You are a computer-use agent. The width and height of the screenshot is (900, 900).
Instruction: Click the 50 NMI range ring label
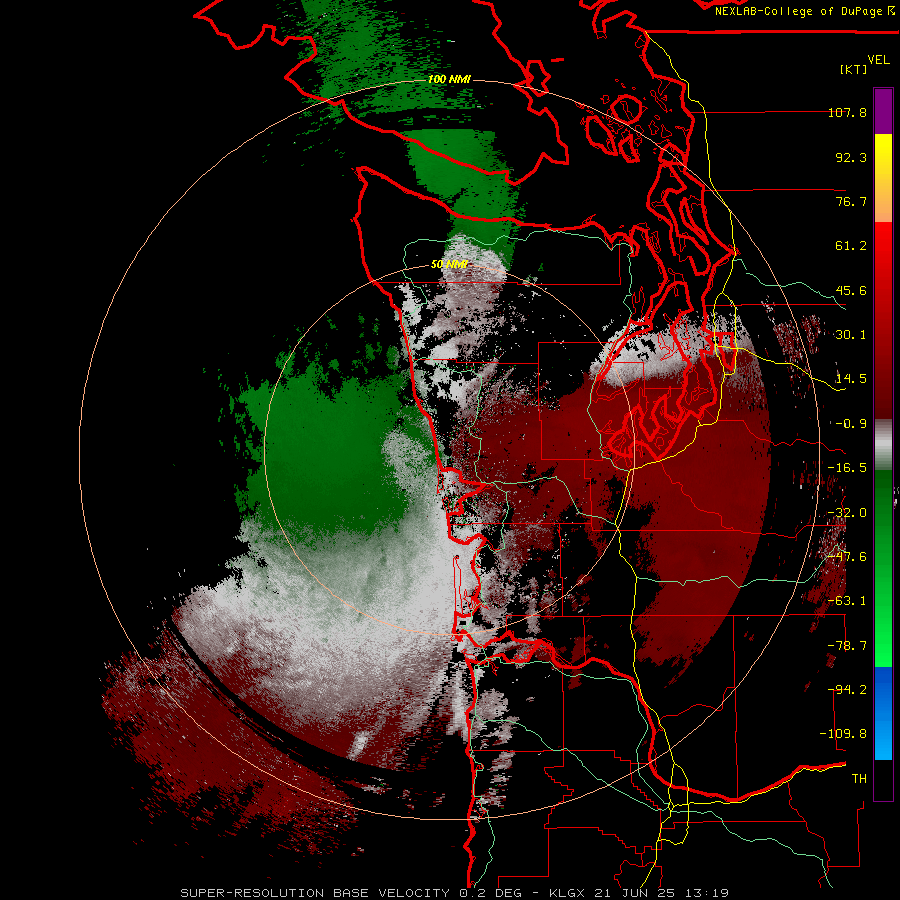click(x=449, y=264)
